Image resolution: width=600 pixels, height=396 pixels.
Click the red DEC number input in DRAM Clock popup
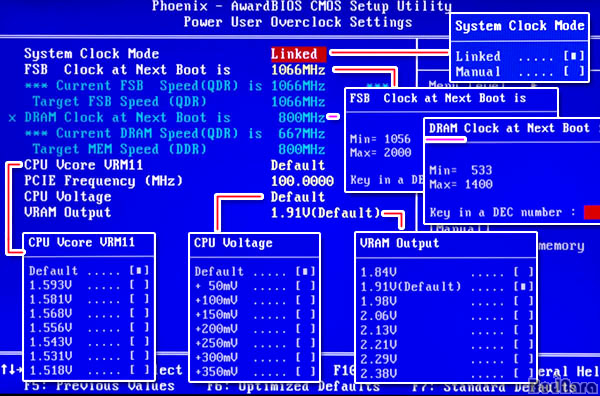pos(592,212)
